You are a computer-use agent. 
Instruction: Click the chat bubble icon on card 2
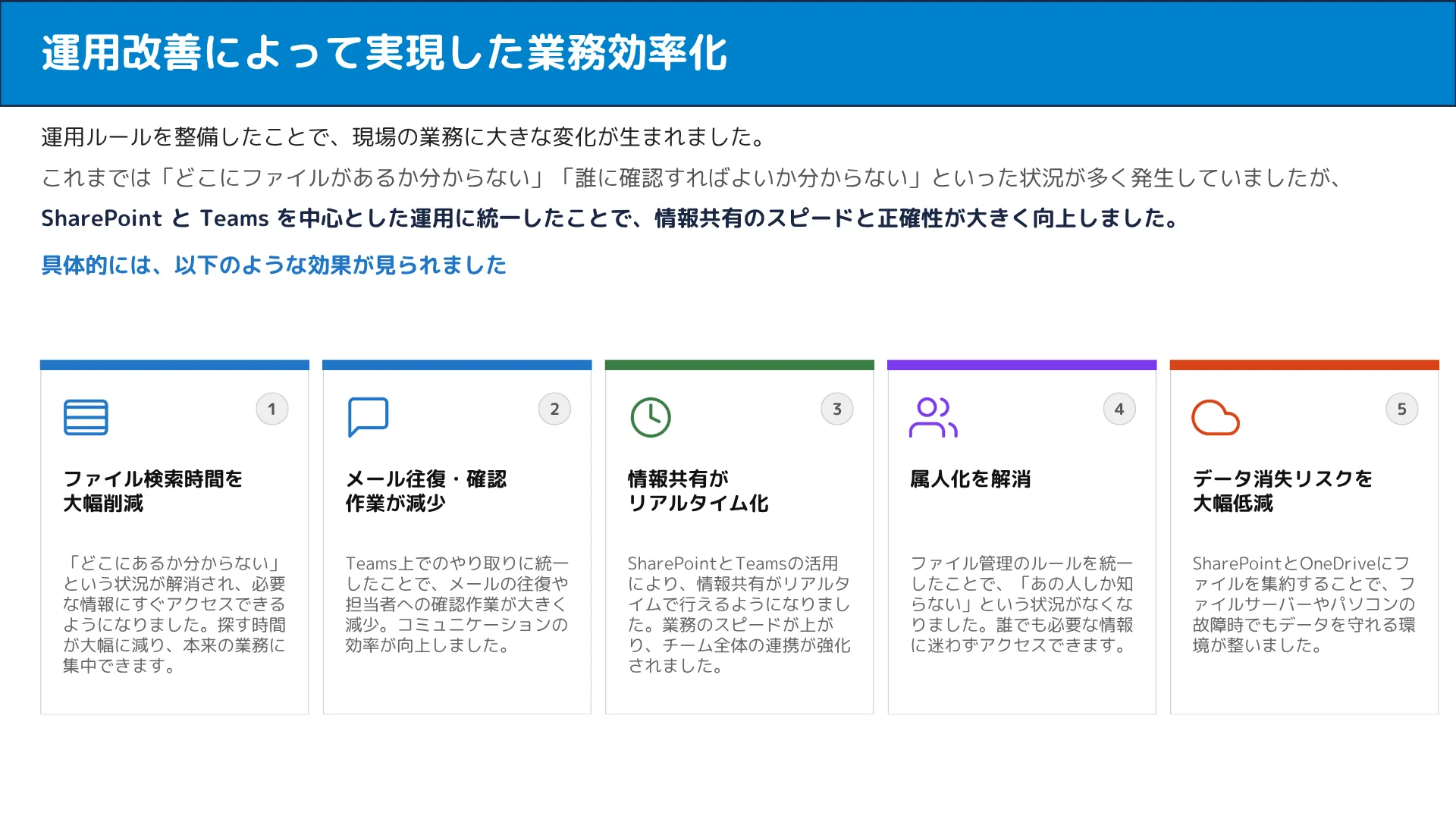click(368, 416)
